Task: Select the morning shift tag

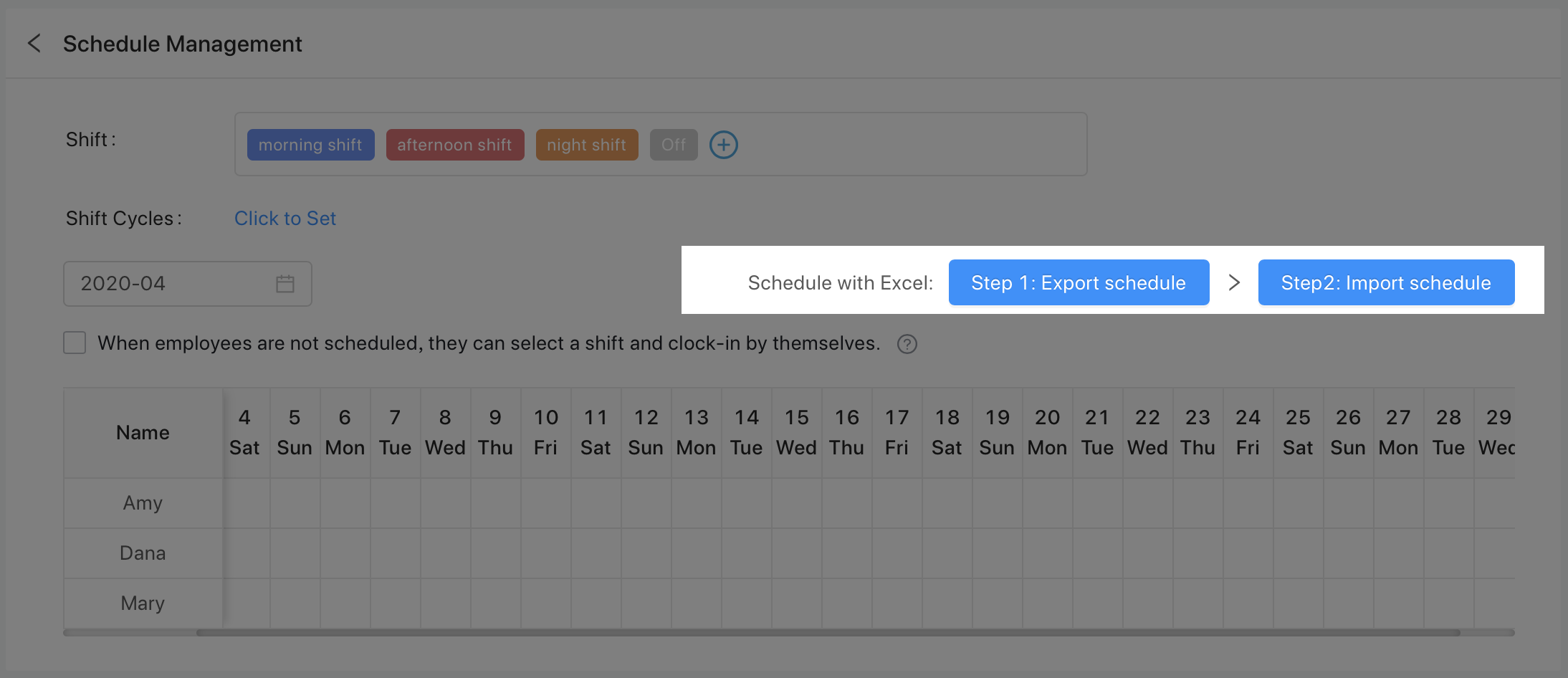Action: click(310, 145)
